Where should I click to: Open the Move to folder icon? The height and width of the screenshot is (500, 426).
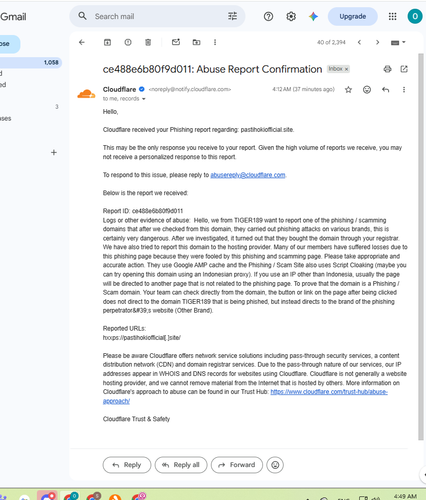coord(196,42)
